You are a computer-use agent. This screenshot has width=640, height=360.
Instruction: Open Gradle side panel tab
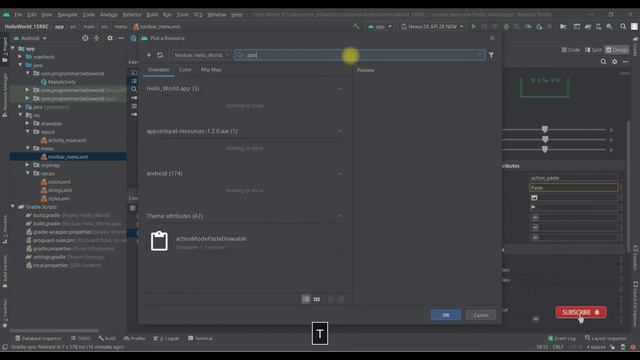[636, 47]
